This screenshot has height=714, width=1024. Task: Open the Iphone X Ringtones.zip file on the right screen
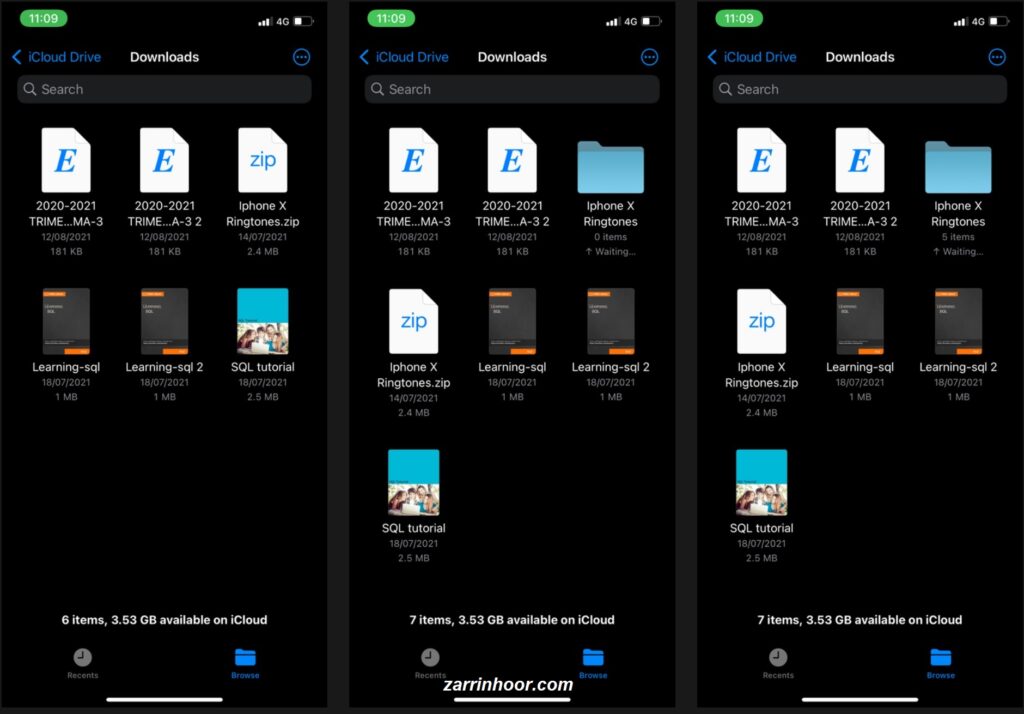pos(761,321)
